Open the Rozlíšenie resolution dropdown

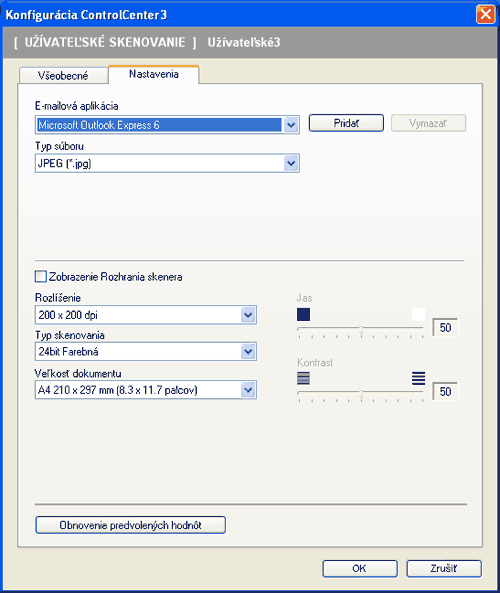[248, 315]
